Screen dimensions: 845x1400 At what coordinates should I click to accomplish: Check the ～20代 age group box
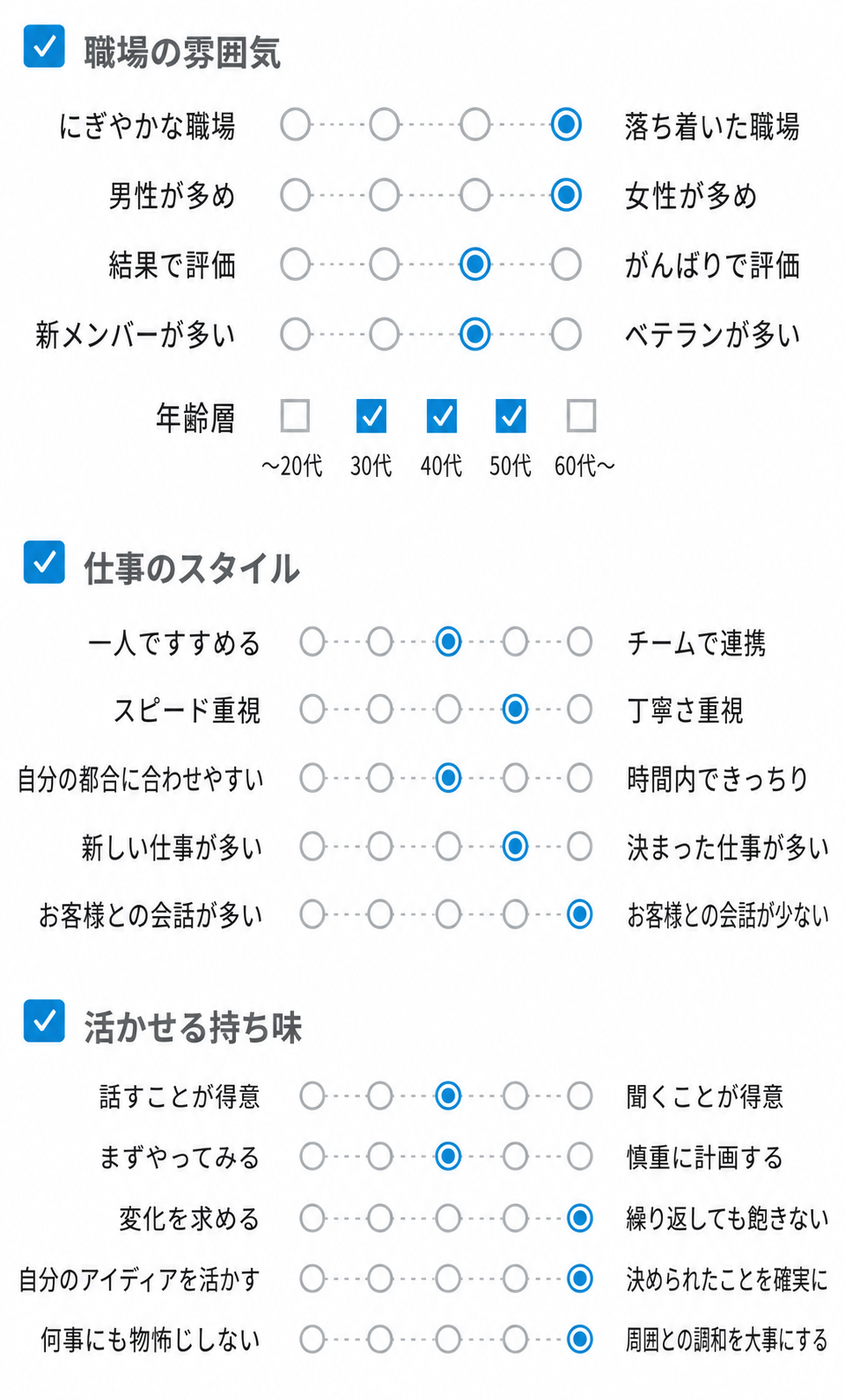[x=295, y=415]
